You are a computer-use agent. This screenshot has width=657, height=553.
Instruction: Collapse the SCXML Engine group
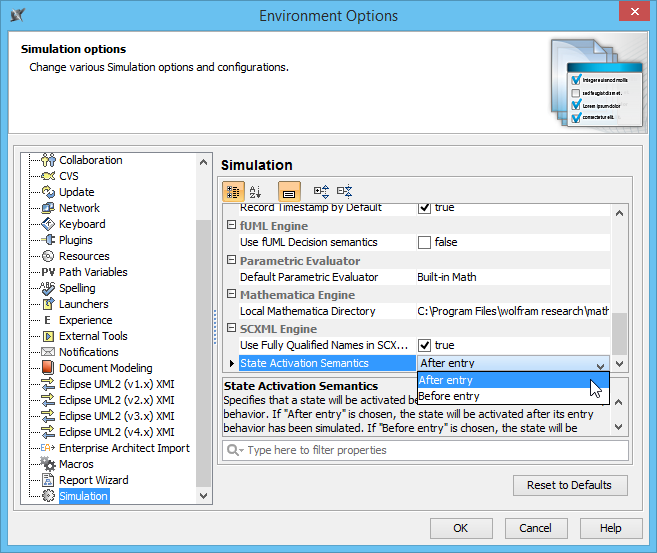pos(231,329)
